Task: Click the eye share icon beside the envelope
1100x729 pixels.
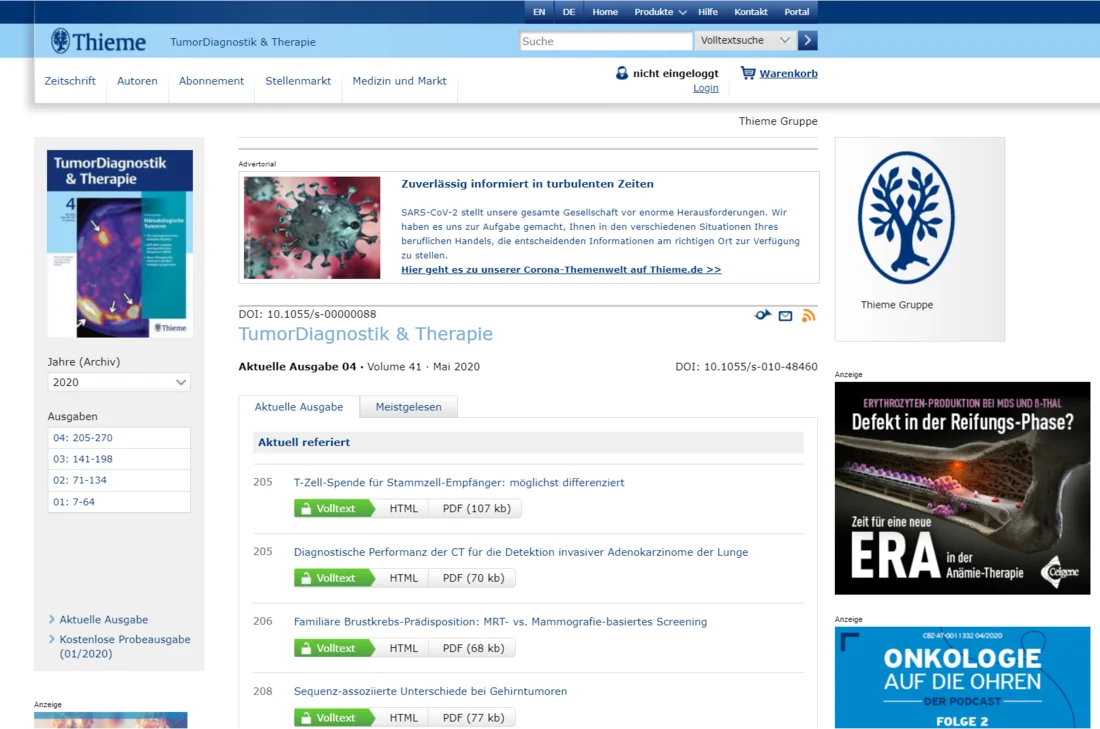Action: coord(762,314)
